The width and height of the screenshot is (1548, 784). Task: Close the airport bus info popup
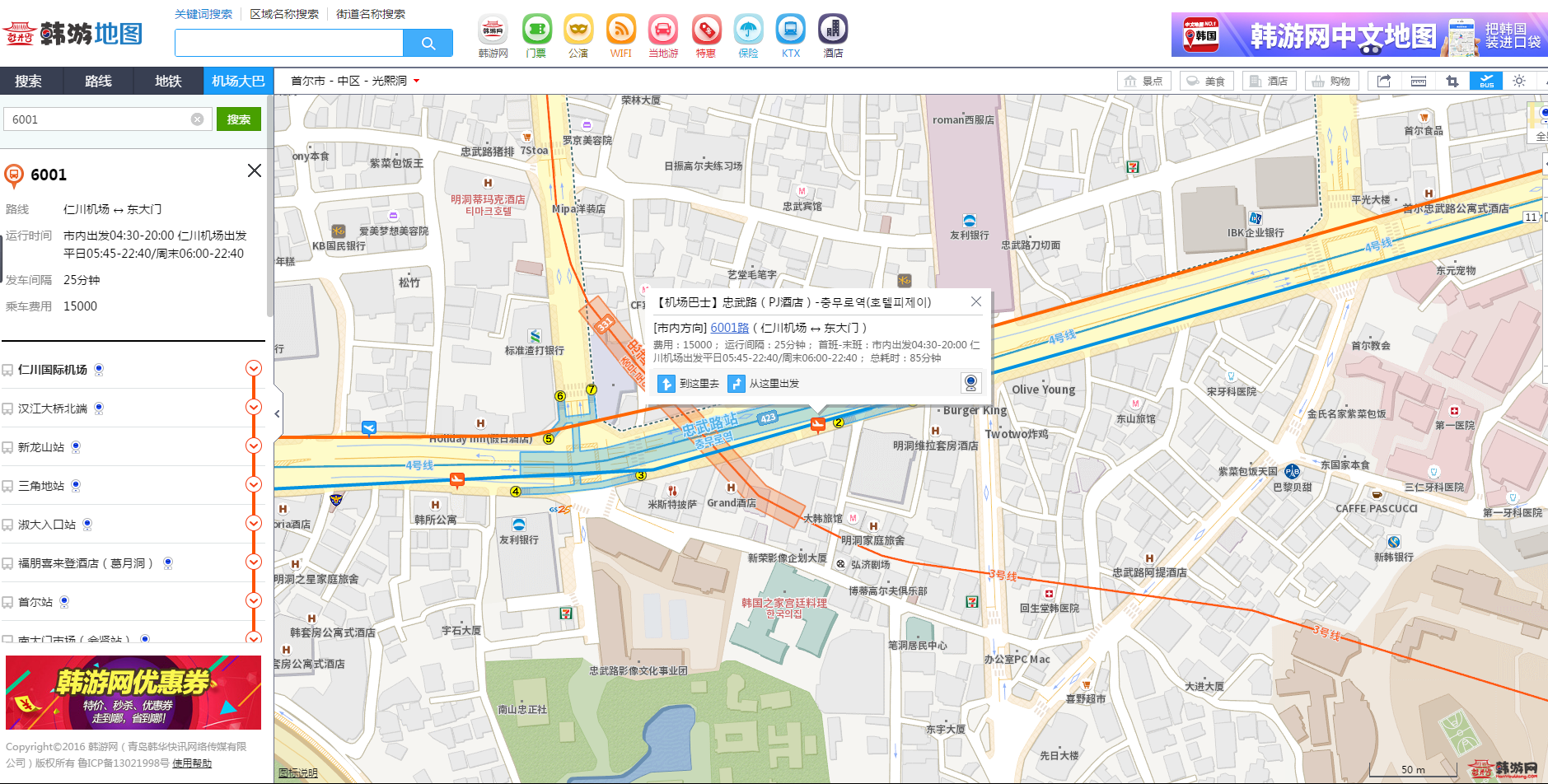tap(976, 301)
